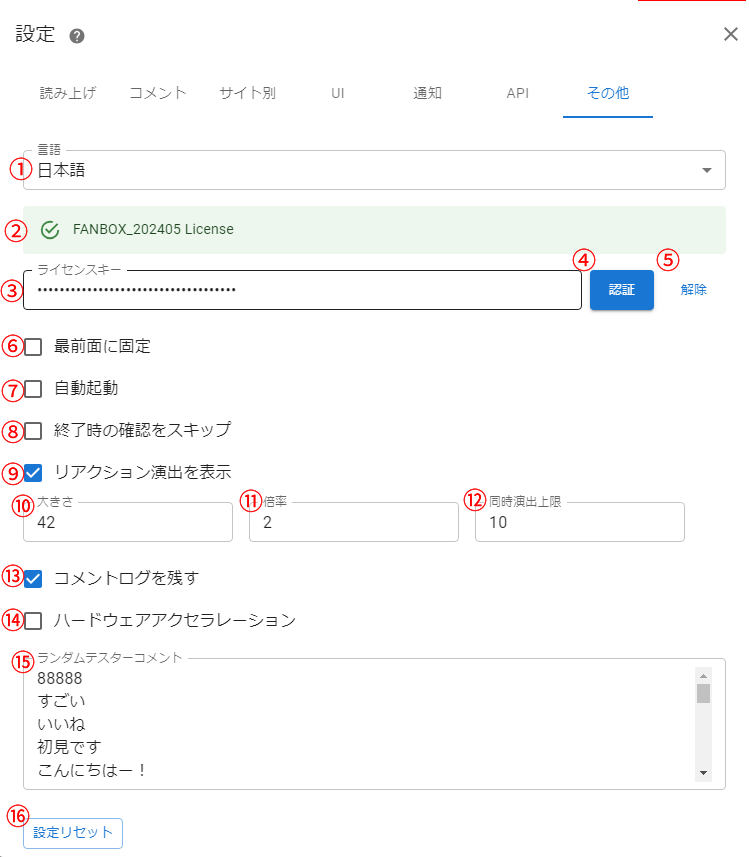Switch to the API tab

517,93
